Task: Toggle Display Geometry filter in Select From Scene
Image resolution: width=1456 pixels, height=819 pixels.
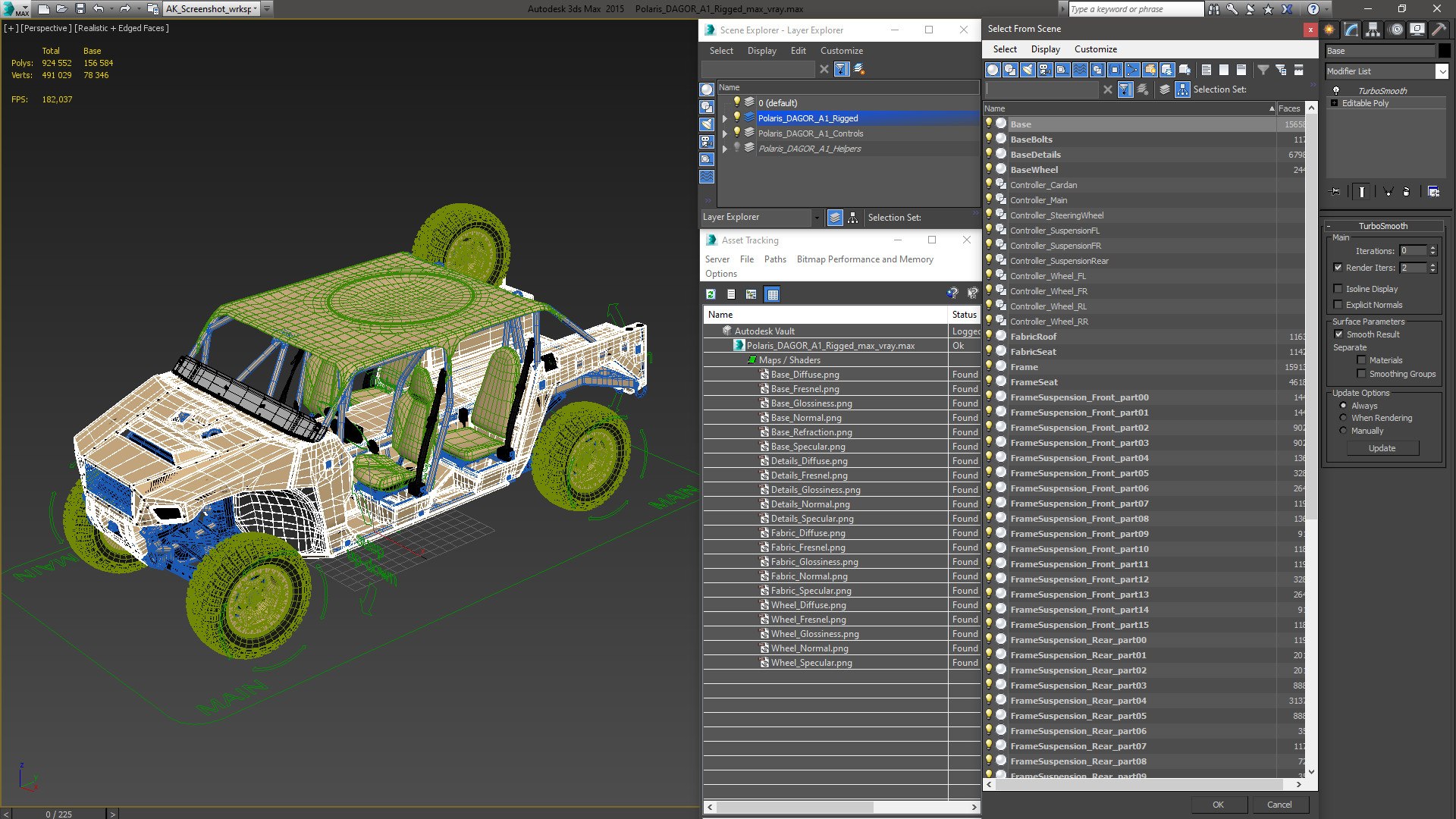Action: coord(993,70)
